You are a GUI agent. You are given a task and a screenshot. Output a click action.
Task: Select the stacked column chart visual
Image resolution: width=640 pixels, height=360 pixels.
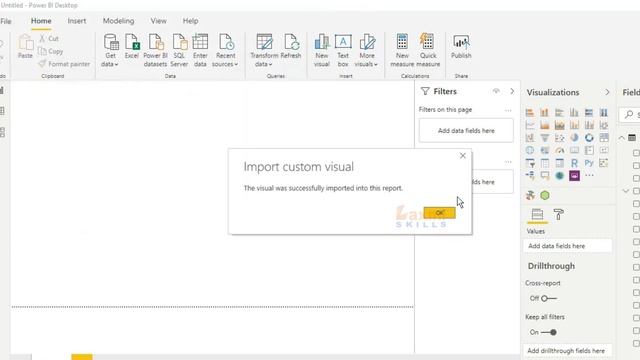pyautogui.click(x=544, y=112)
